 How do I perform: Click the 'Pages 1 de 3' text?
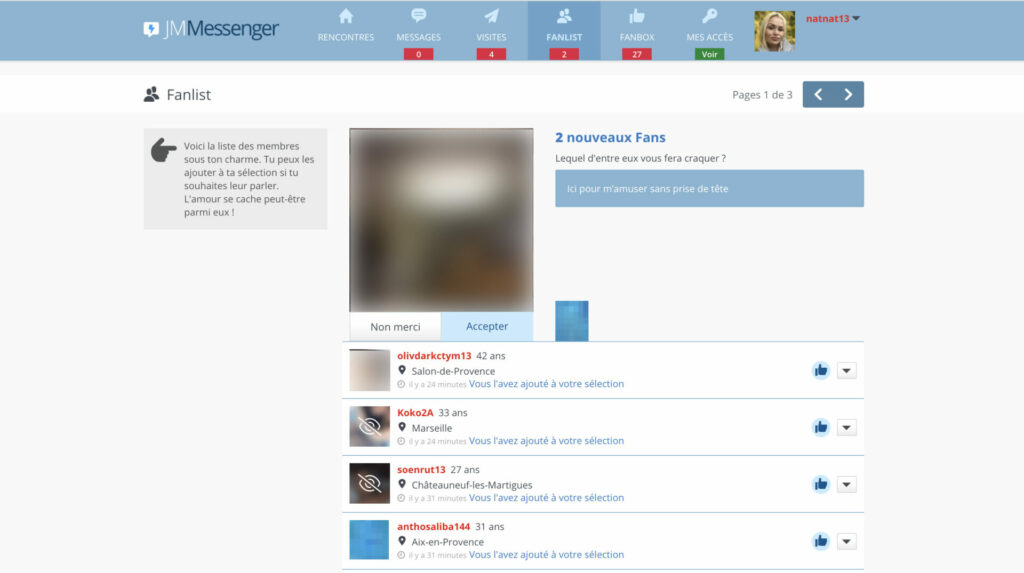point(762,95)
